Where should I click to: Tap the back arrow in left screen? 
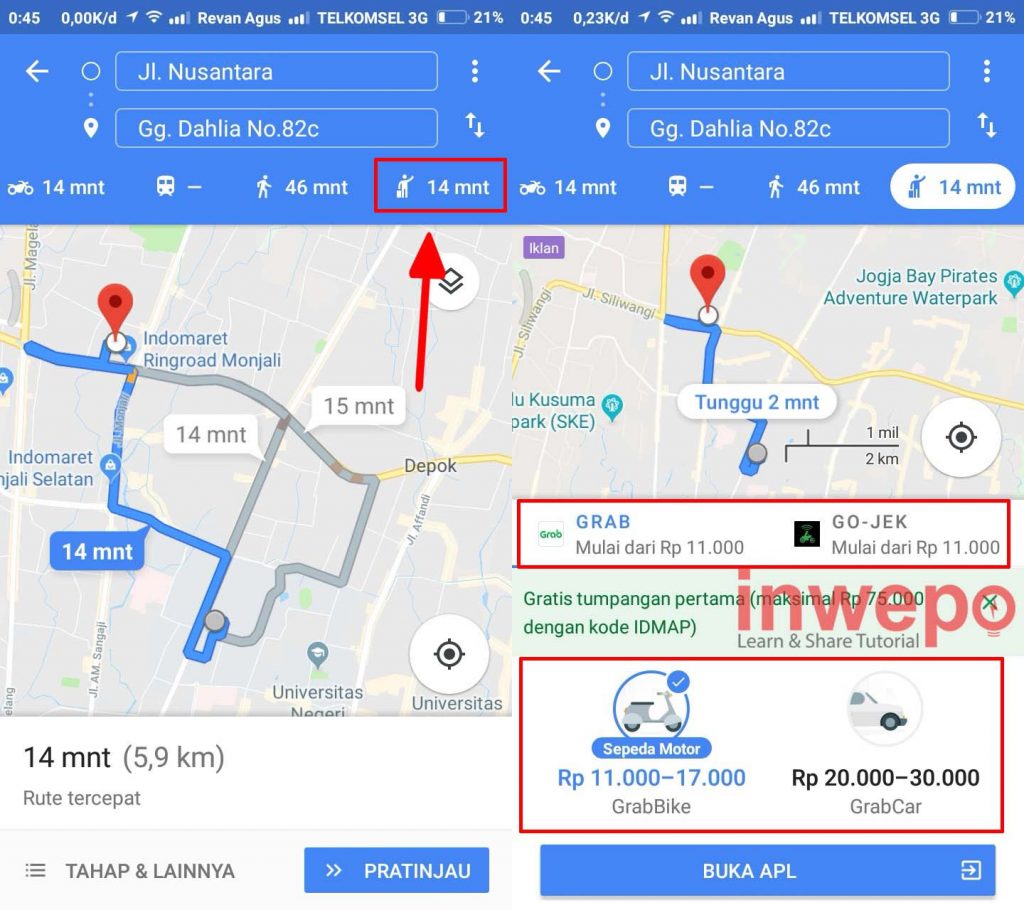coord(37,71)
